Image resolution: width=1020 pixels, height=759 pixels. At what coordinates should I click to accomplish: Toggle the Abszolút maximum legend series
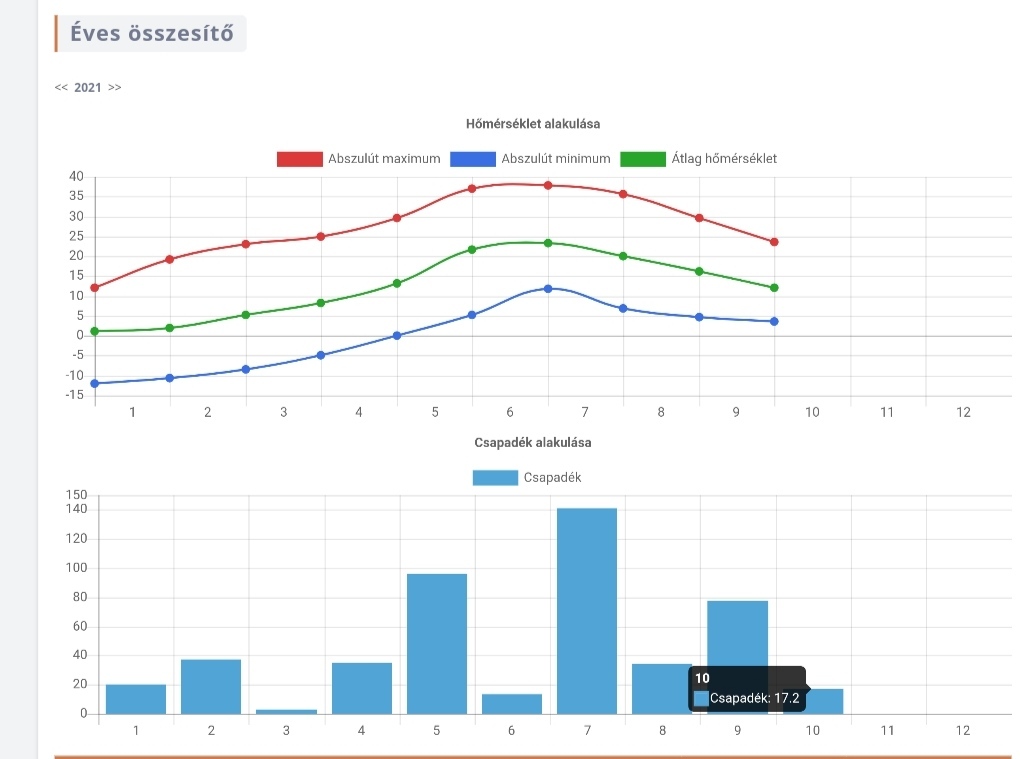pos(384,159)
